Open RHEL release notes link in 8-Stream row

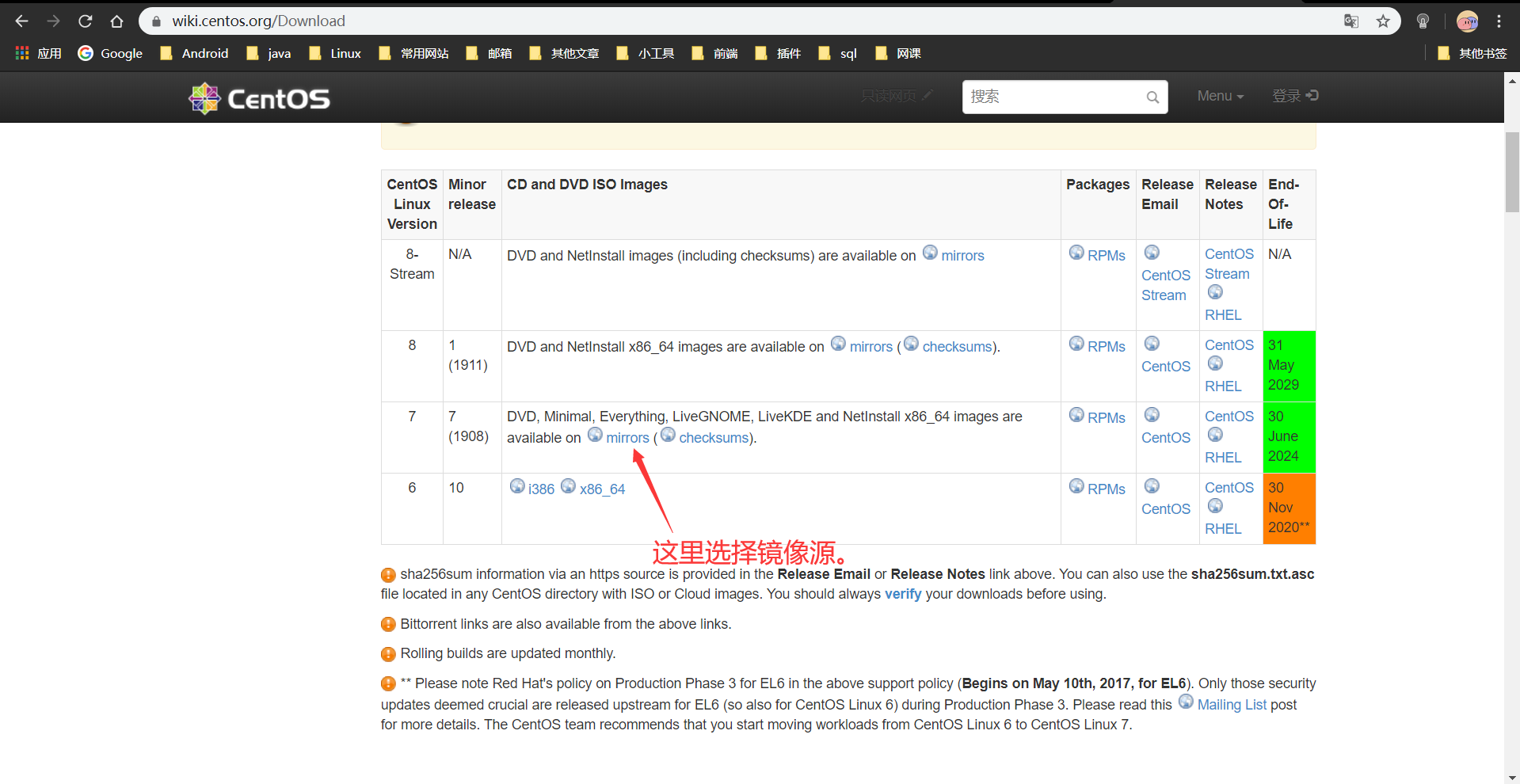[x=1223, y=315]
